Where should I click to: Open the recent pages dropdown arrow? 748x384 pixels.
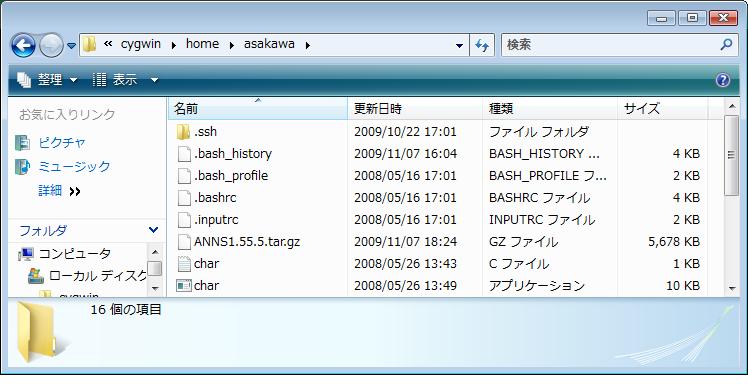pyautogui.click(x=71, y=46)
